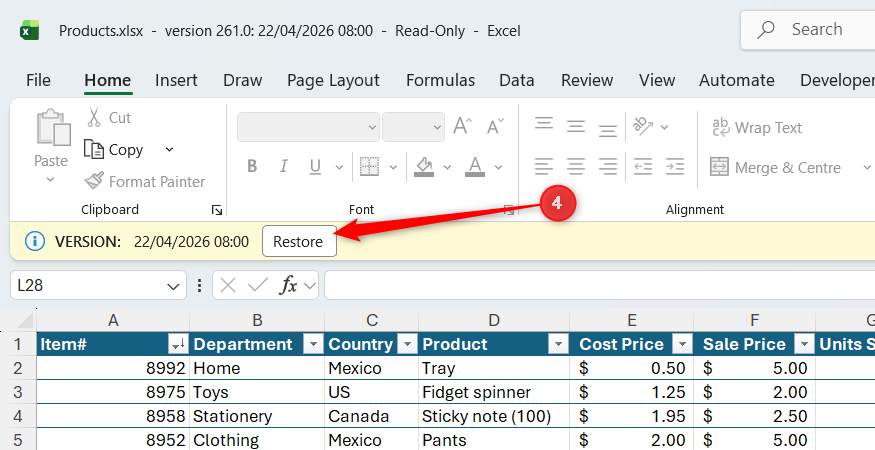Toggle Bold formatting
The image size is (875, 450).
point(252,166)
